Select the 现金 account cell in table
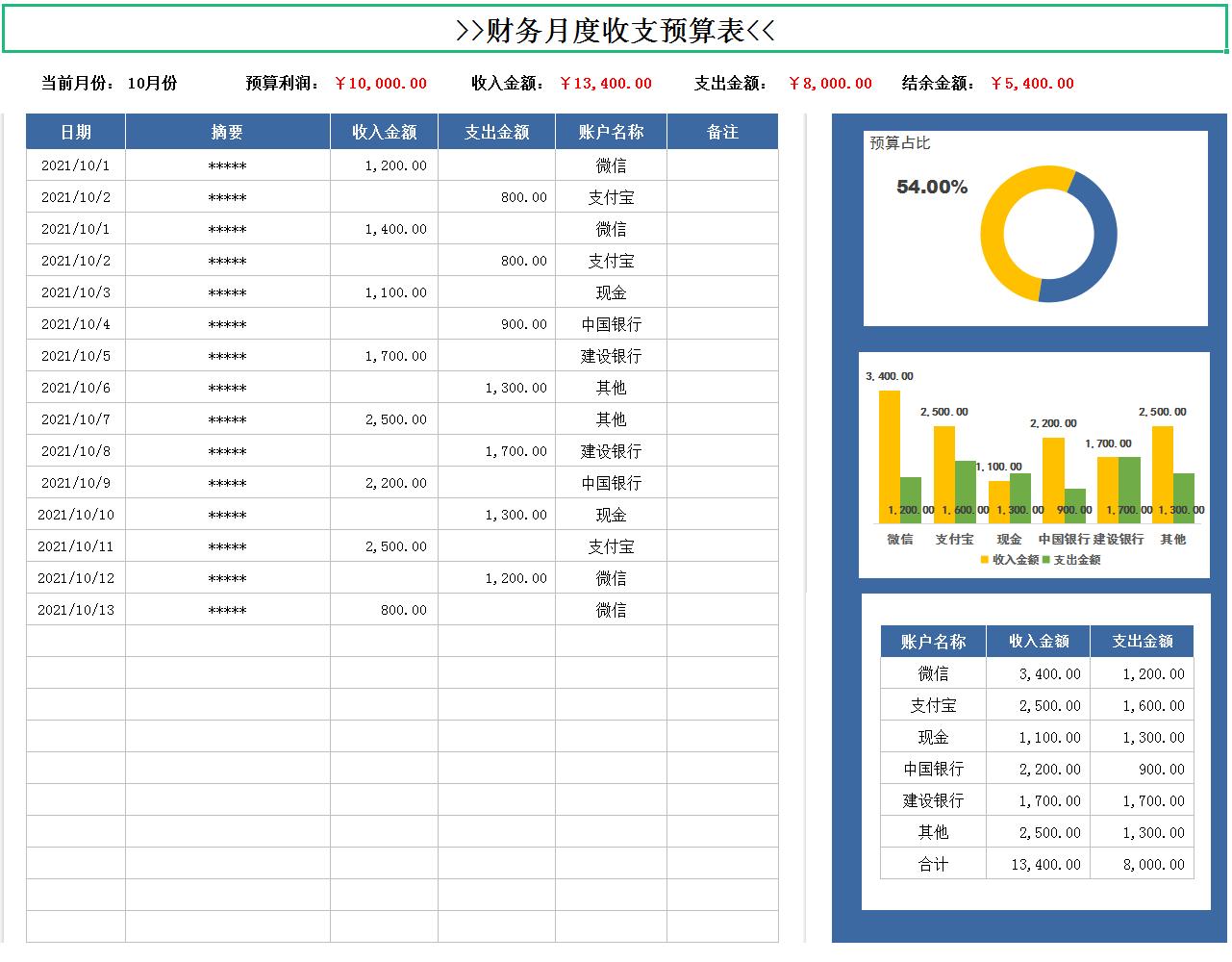This screenshot has height=962, width=1232. pyautogui.click(x=931, y=737)
